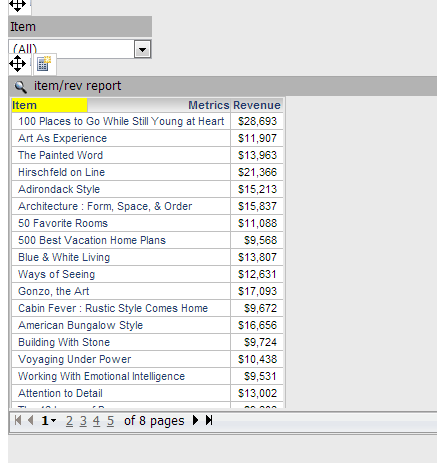Image resolution: width=437 pixels, height=463 pixels.
Task: Select the yellow Item column header
Action: pyautogui.click(x=49, y=105)
